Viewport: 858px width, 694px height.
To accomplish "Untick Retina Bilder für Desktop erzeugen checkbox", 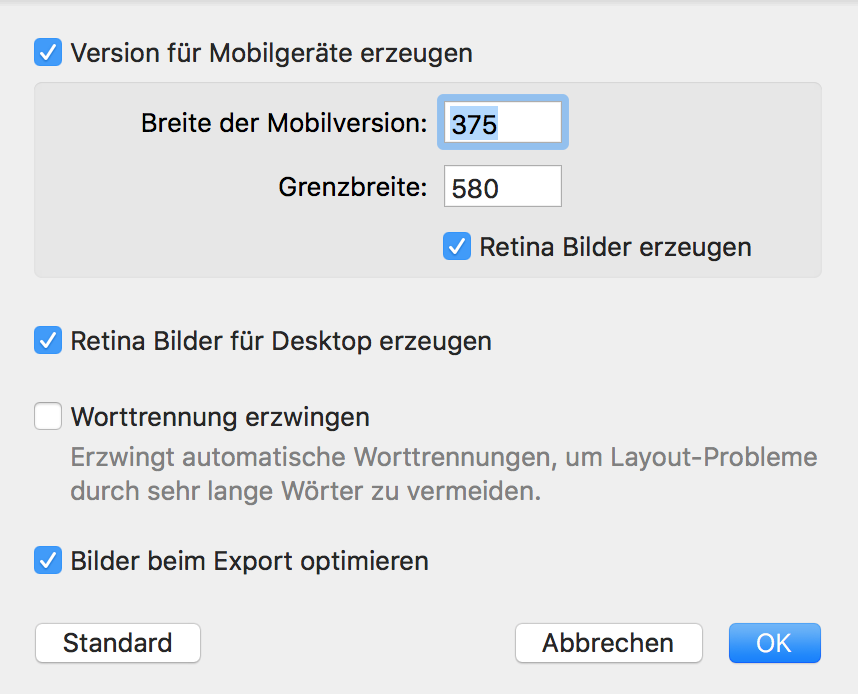I will tap(48, 340).
